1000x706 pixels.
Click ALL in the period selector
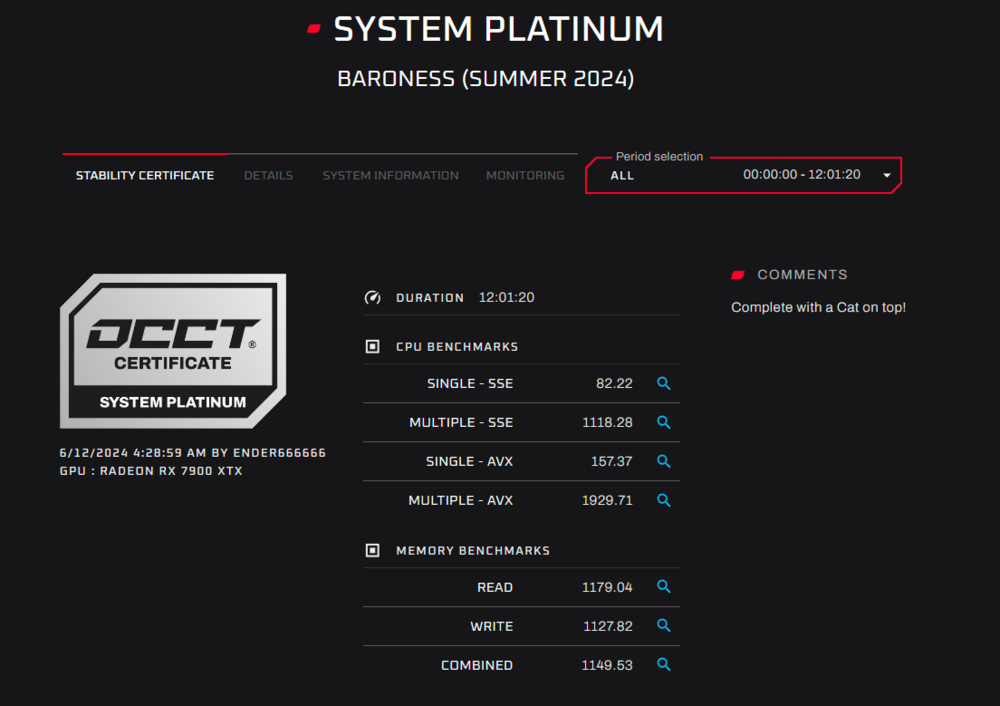click(x=622, y=175)
